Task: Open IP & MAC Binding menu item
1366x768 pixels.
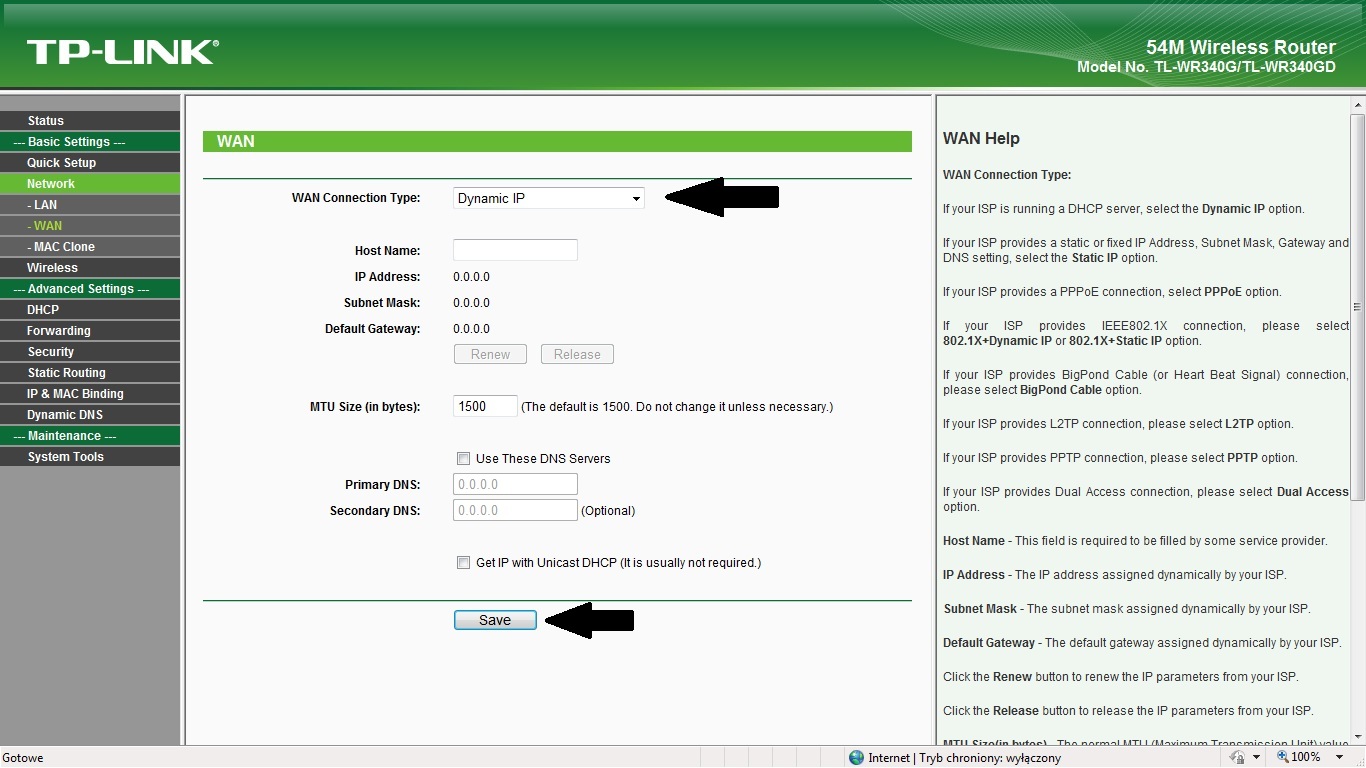Action: (90, 394)
